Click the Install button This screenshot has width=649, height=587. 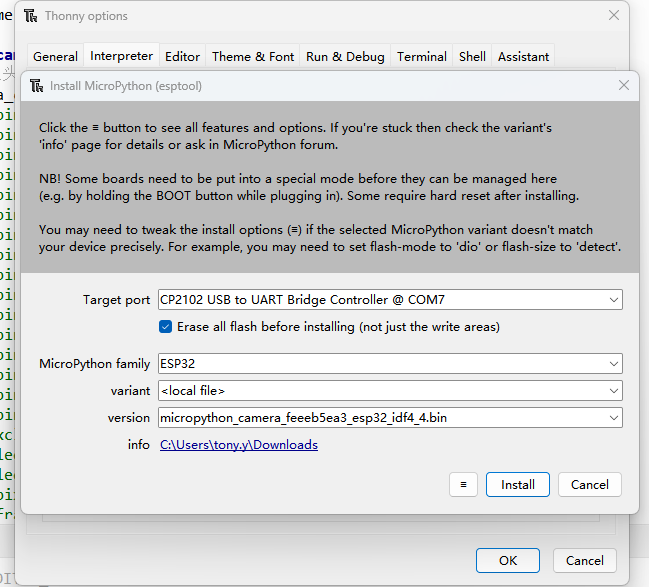click(x=518, y=484)
